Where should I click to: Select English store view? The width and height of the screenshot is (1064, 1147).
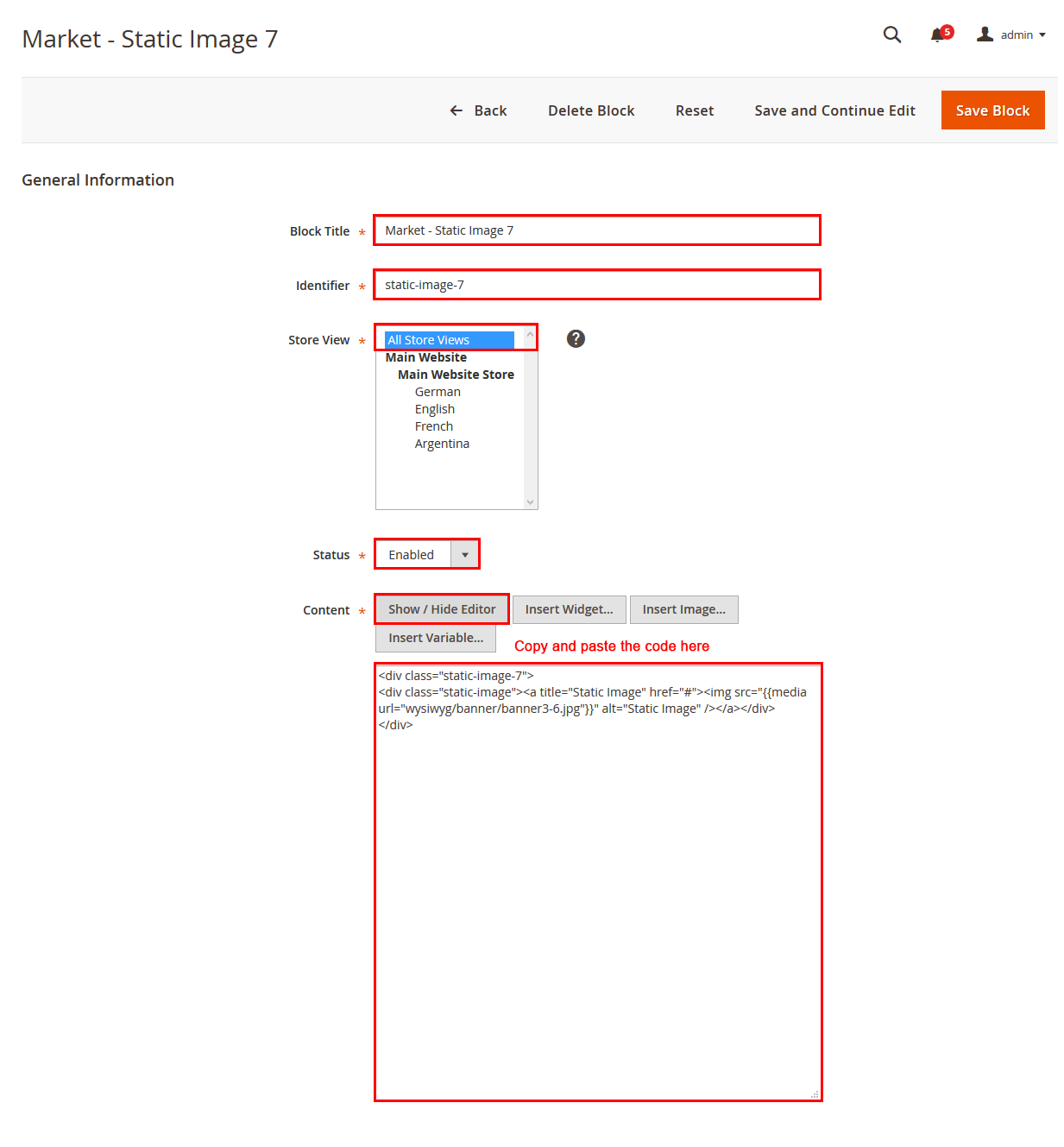click(435, 409)
